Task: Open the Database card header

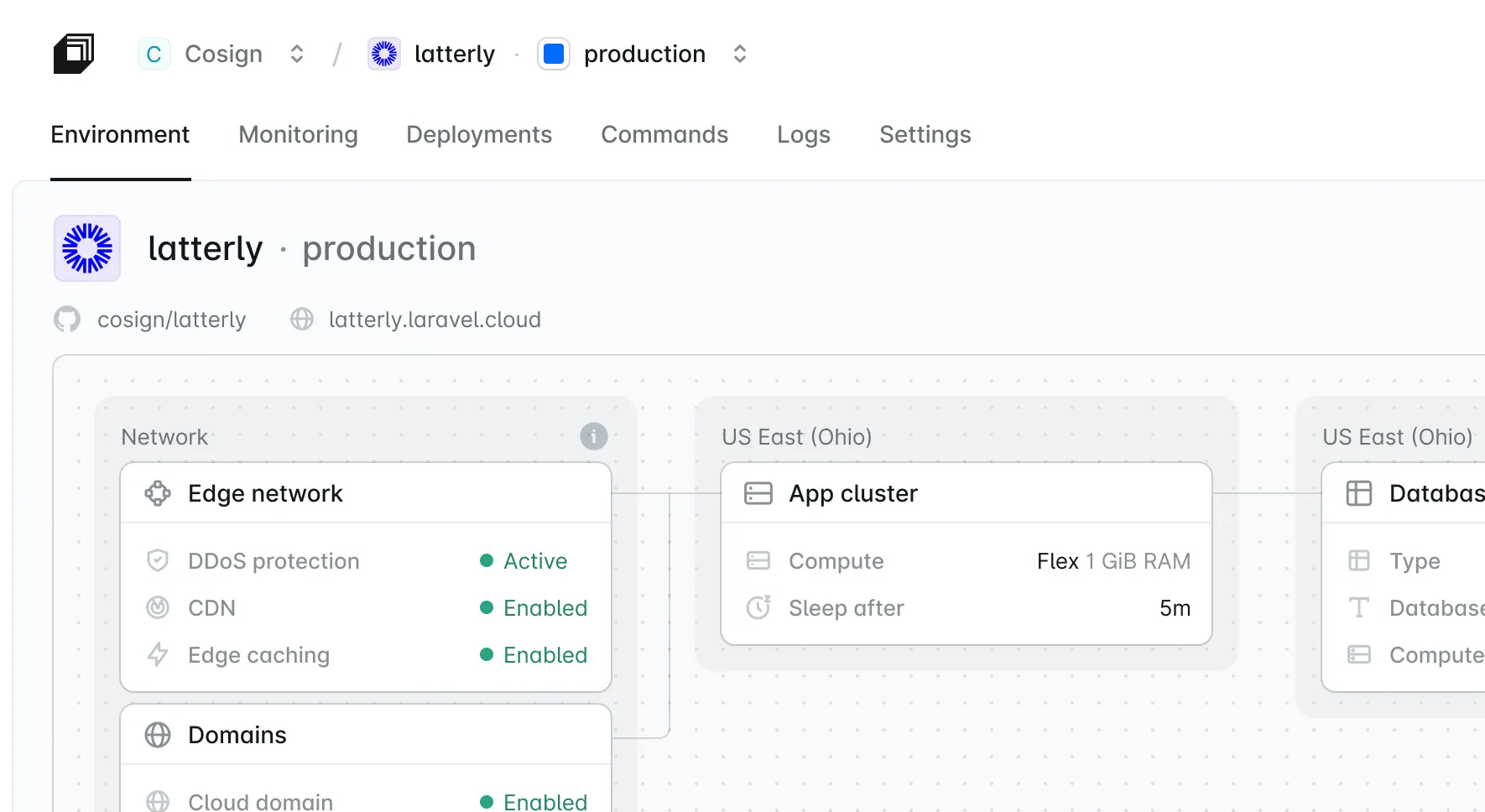Action: click(x=1404, y=493)
